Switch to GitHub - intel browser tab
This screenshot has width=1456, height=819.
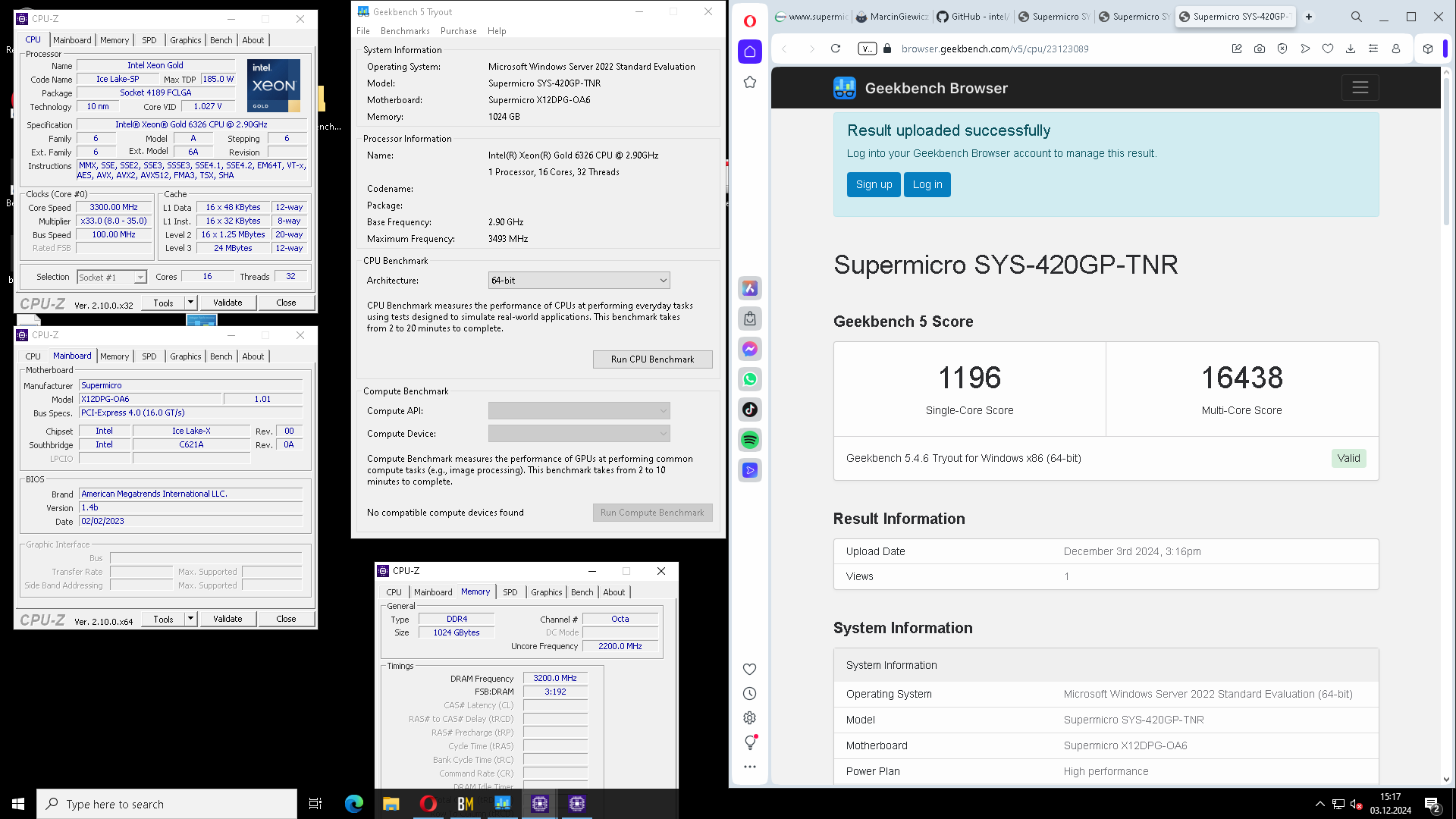pos(971,17)
